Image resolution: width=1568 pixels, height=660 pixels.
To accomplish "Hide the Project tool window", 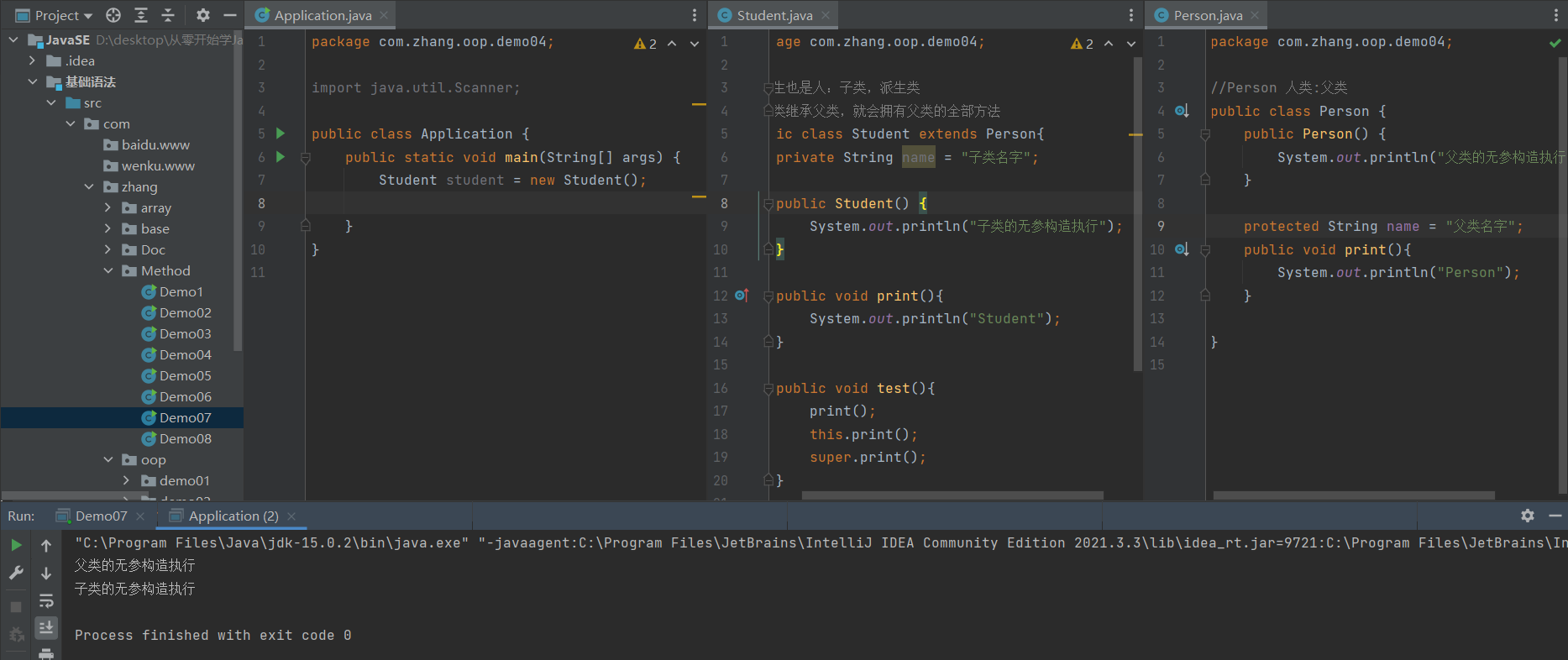I will point(229,15).
